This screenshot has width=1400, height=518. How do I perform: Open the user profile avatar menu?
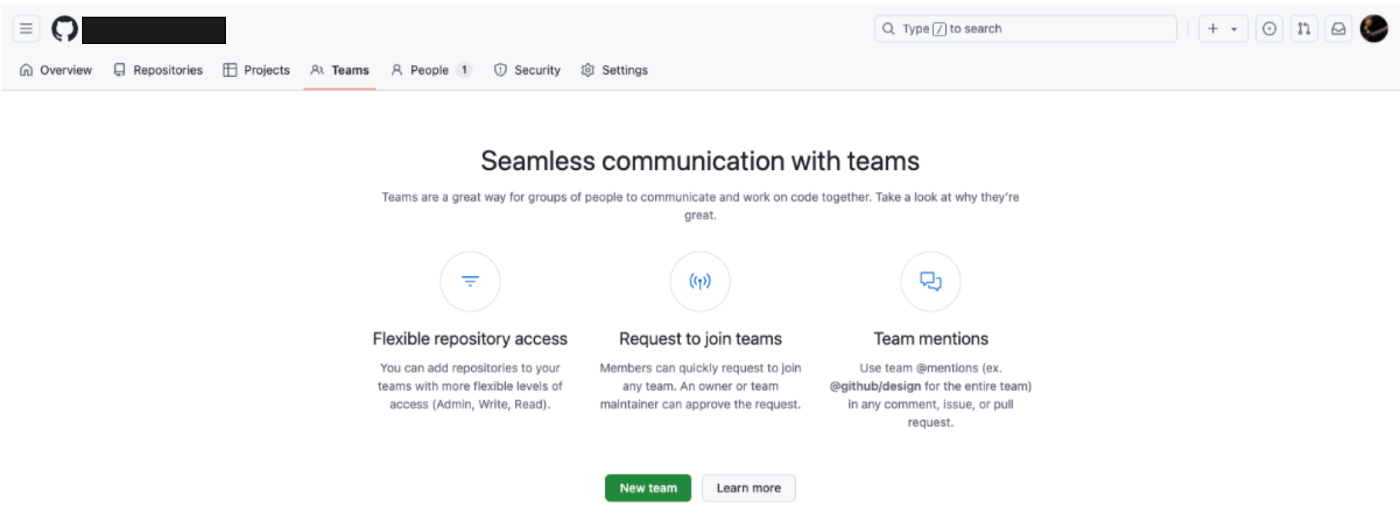coord(1374,29)
